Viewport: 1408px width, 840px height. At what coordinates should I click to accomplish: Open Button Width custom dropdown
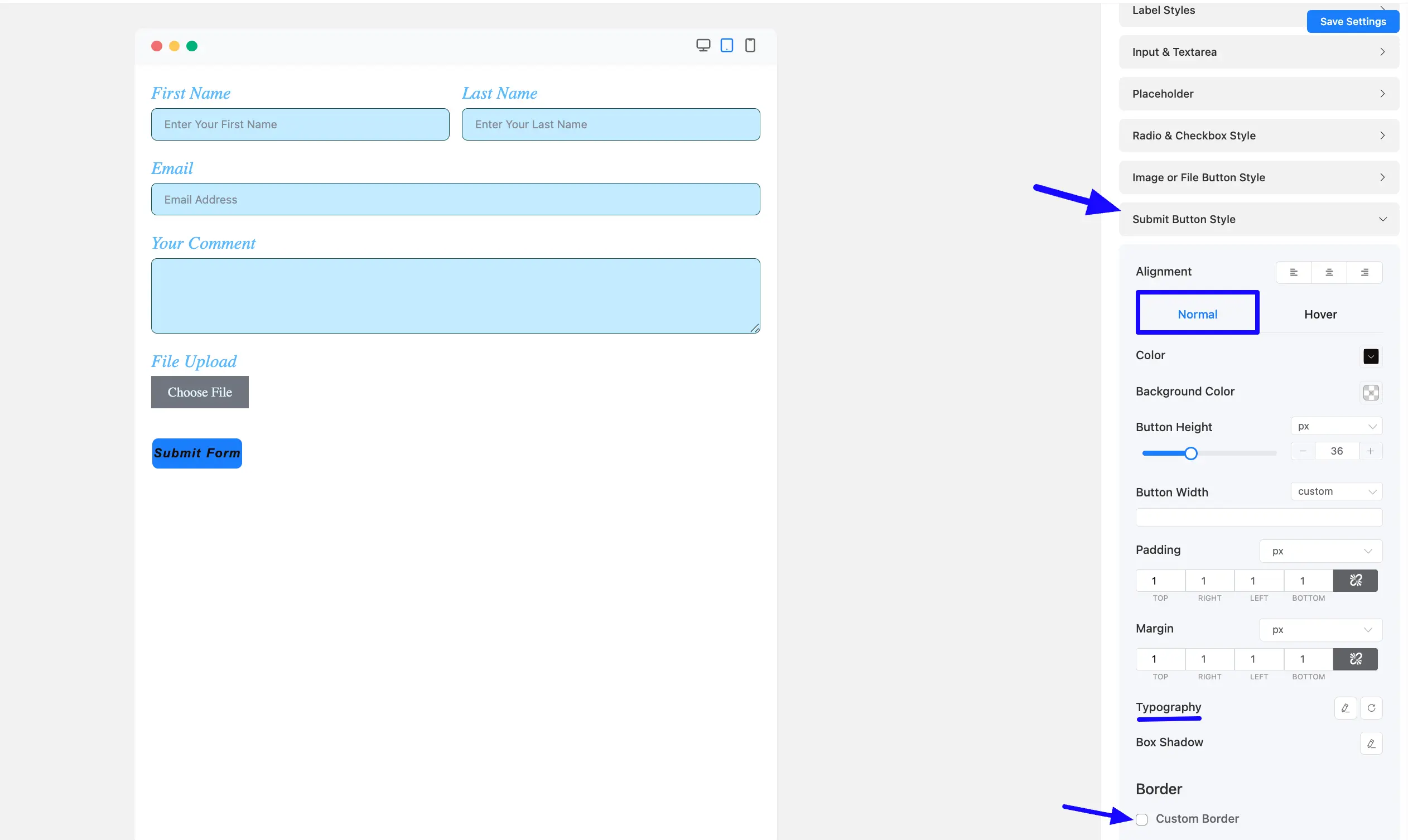tap(1336, 491)
